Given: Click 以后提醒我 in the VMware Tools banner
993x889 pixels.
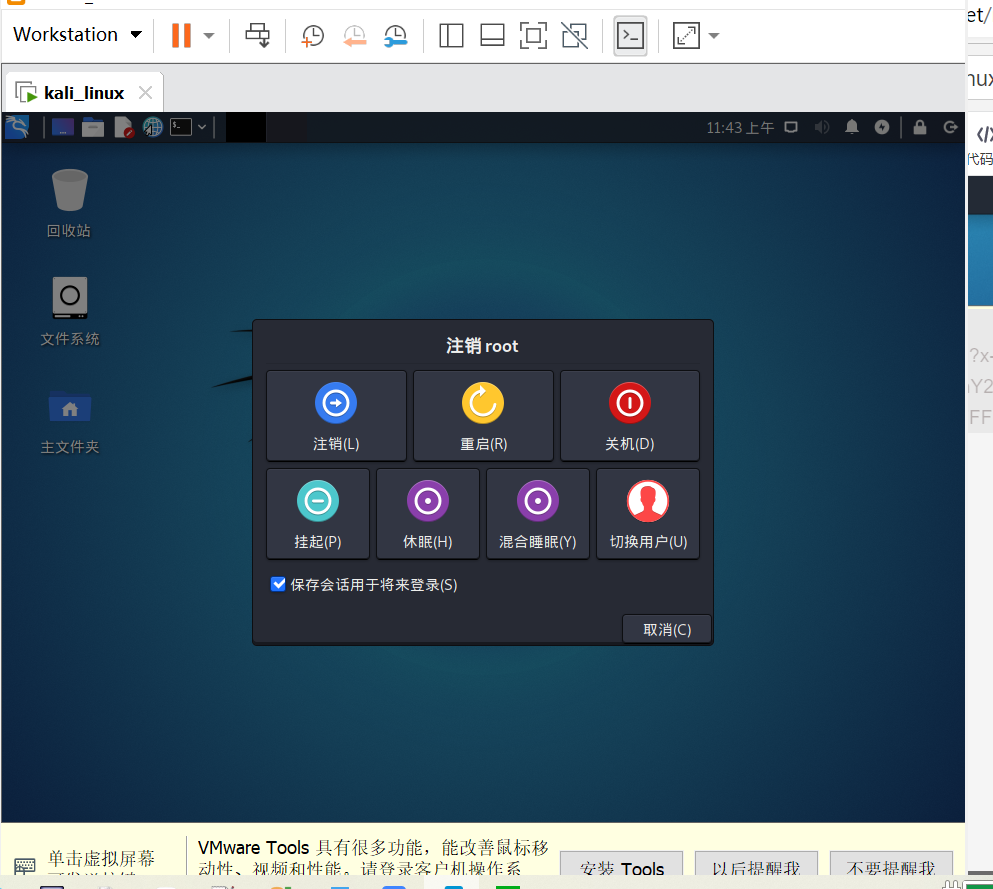Looking at the screenshot, I should [756, 868].
